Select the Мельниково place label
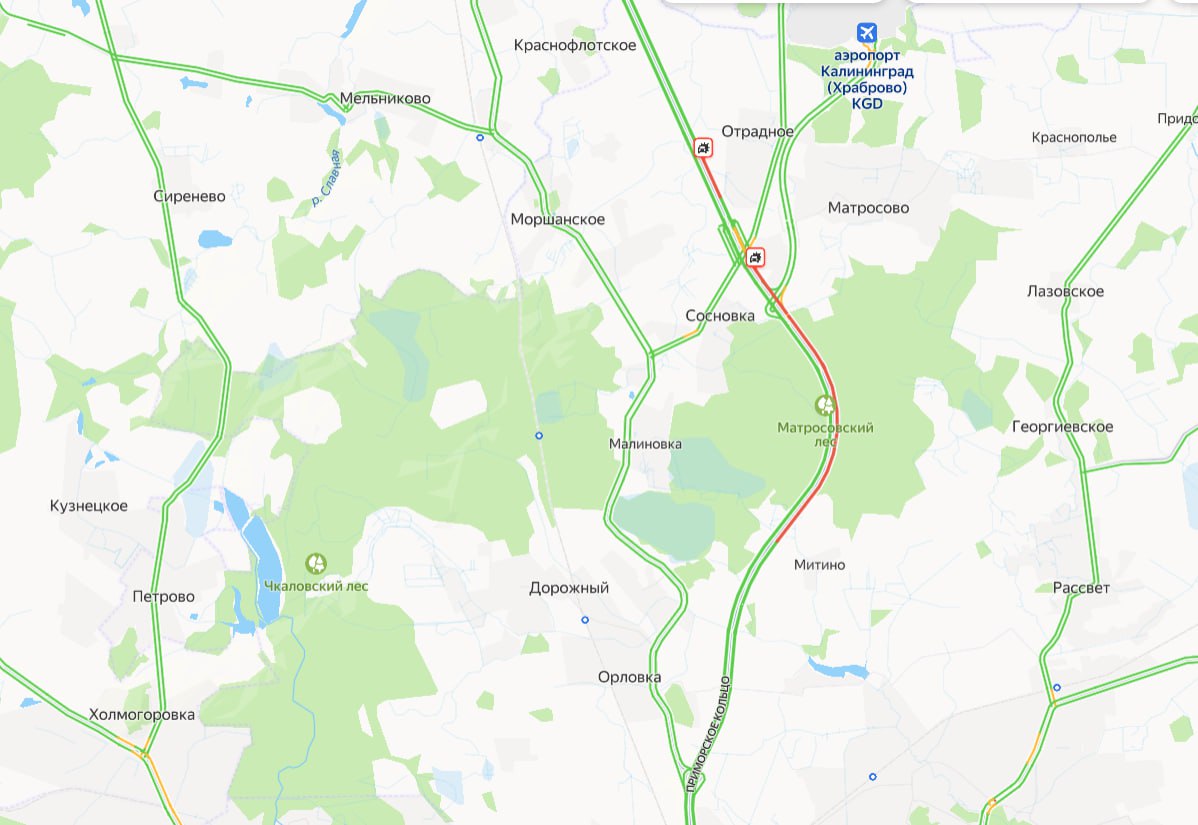This screenshot has height=825, width=1198. click(385, 99)
